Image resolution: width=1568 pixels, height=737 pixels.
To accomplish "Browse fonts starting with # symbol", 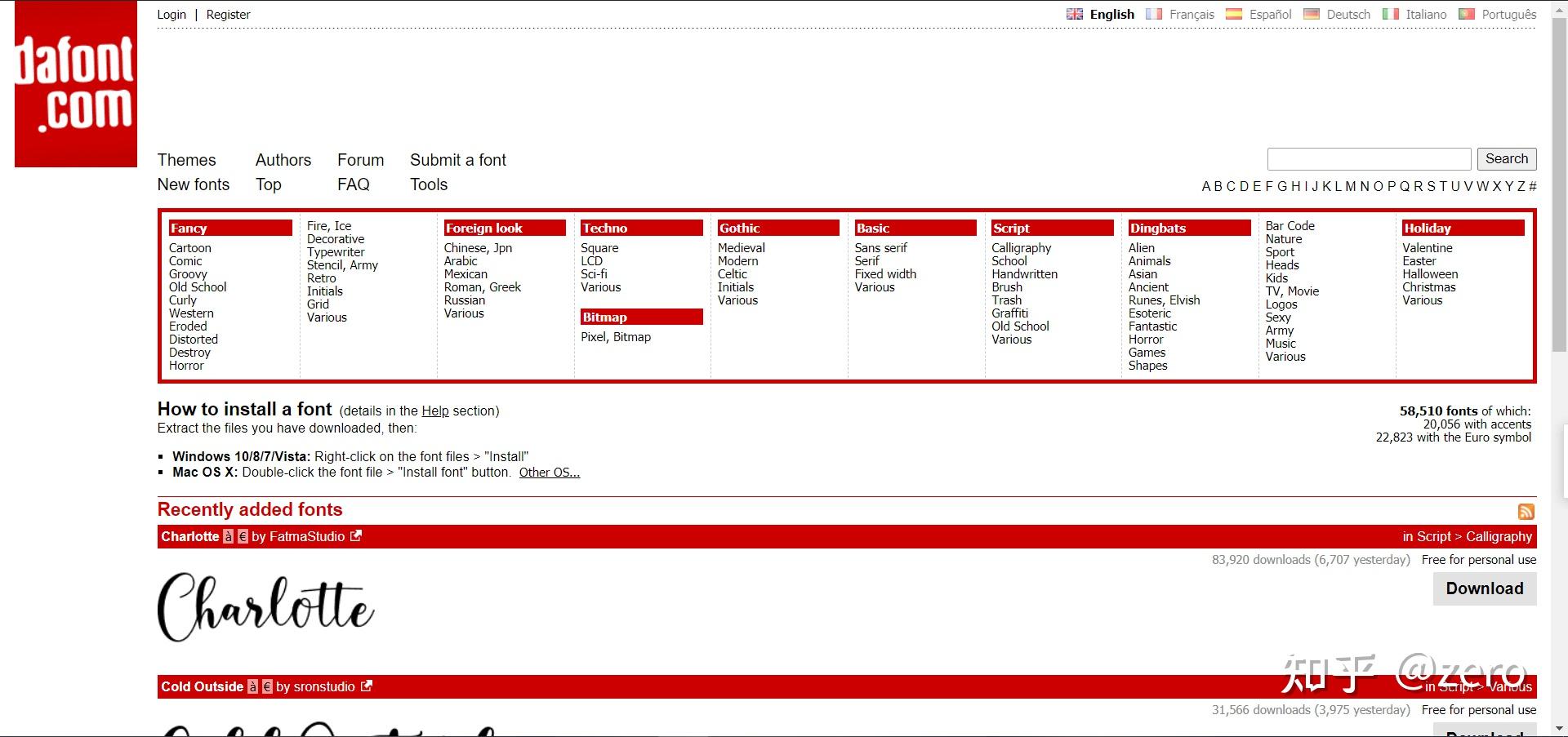I will click(1533, 186).
